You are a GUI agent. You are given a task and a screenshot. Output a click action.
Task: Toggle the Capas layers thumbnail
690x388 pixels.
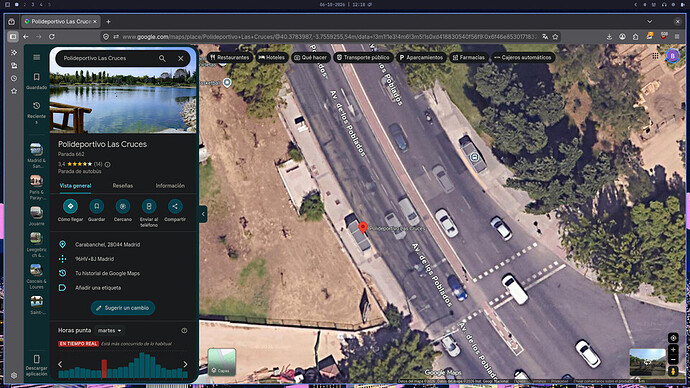(222, 362)
